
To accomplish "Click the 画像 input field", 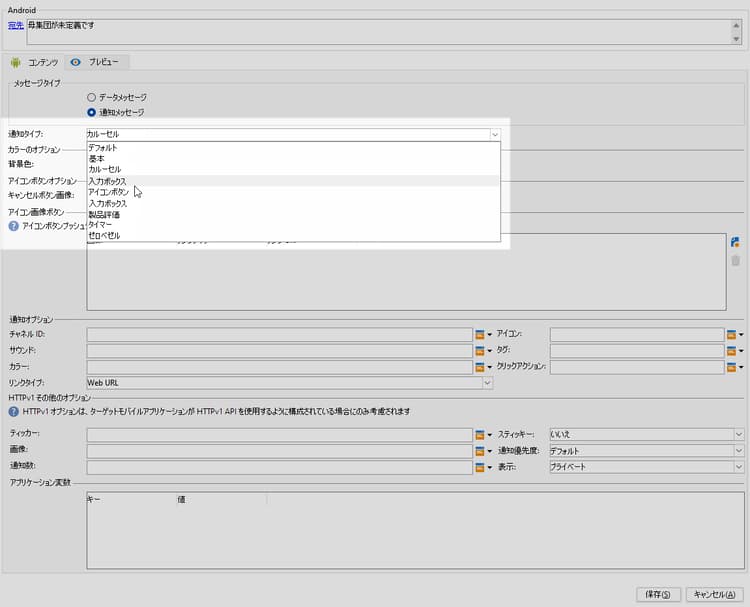I will 280,451.
